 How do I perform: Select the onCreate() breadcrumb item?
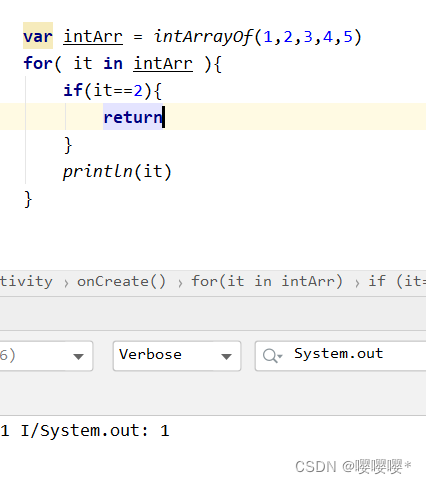tap(121, 282)
